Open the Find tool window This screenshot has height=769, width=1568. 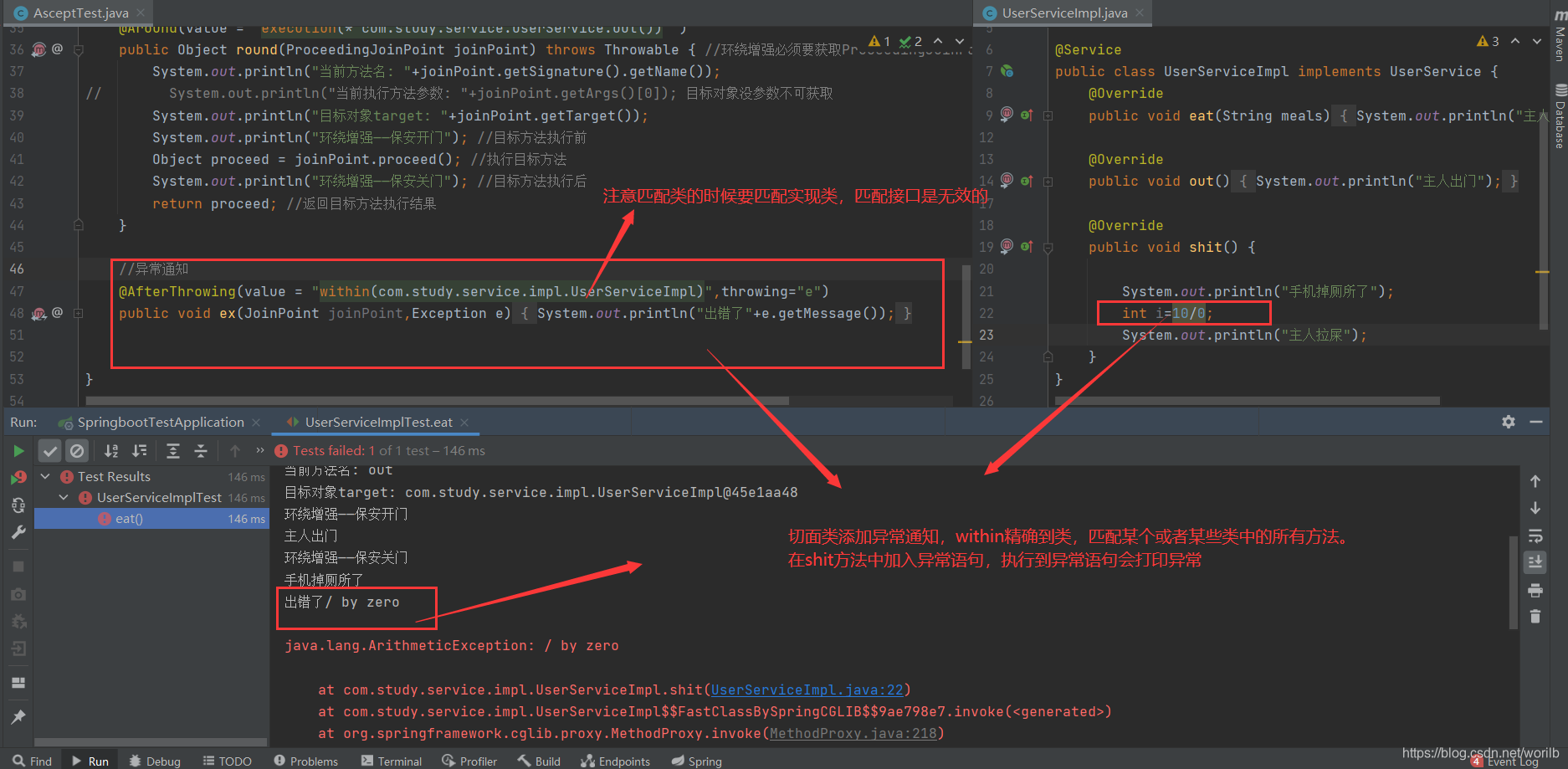pos(33,761)
